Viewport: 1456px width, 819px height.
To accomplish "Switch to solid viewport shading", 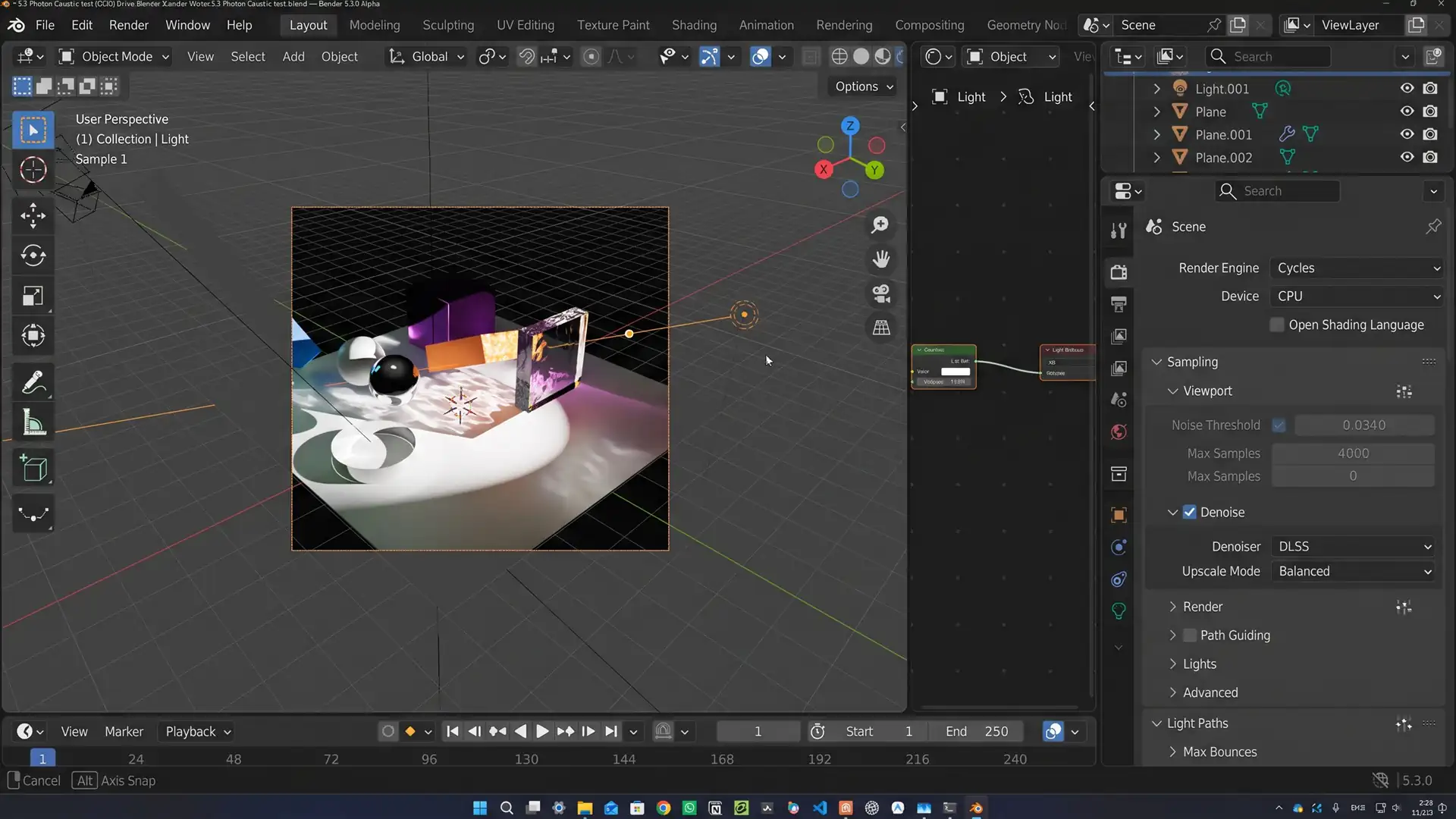I will click(x=861, y=56).
